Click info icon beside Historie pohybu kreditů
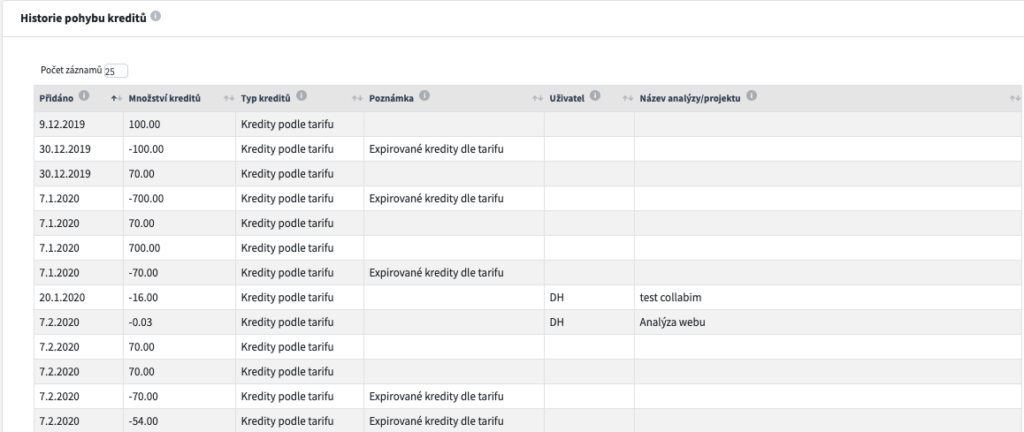The width and height of the screenshot is (1024, 432). [x=155, y=17]
